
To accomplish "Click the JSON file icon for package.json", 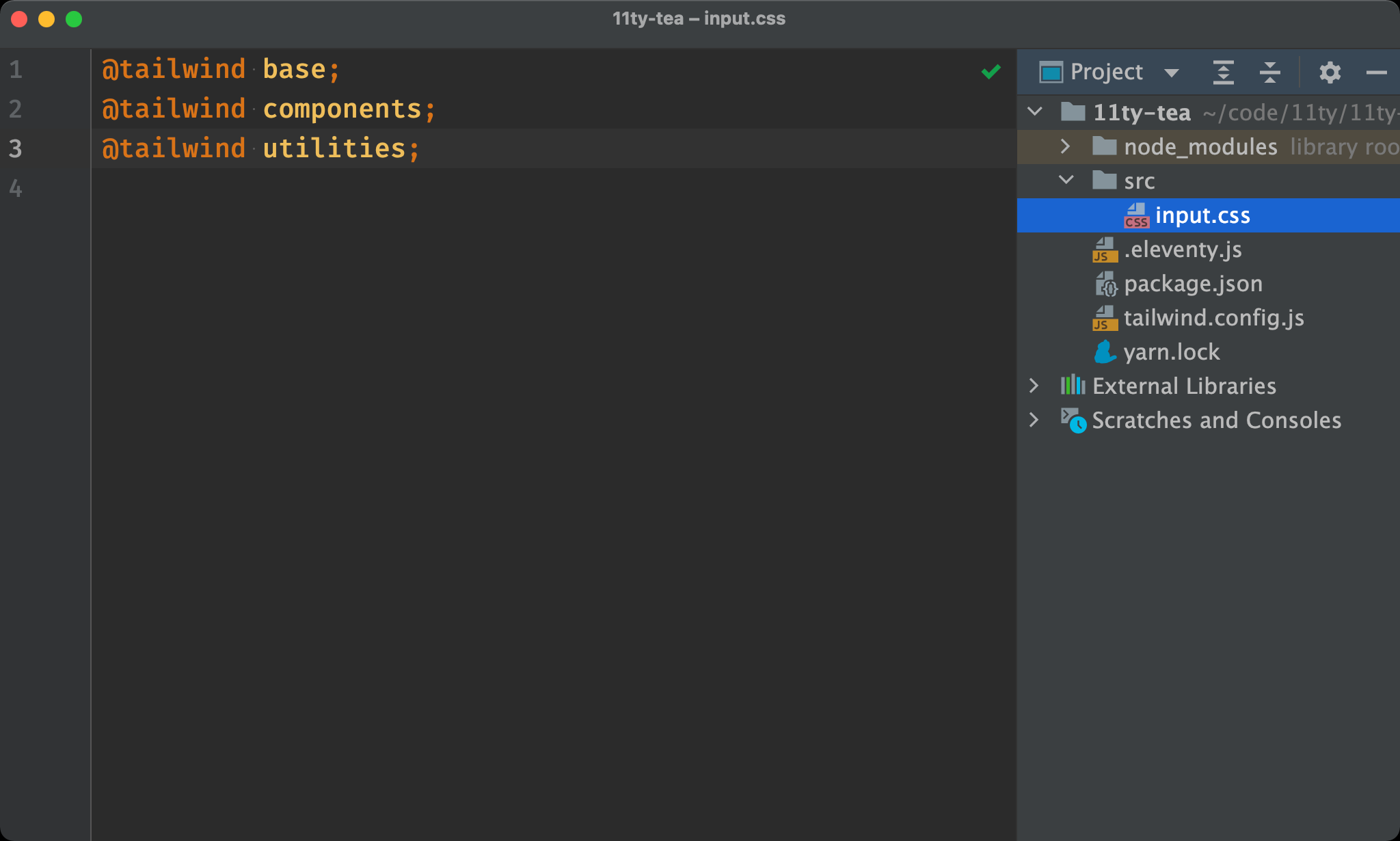I will click(x=1105, y=284).
